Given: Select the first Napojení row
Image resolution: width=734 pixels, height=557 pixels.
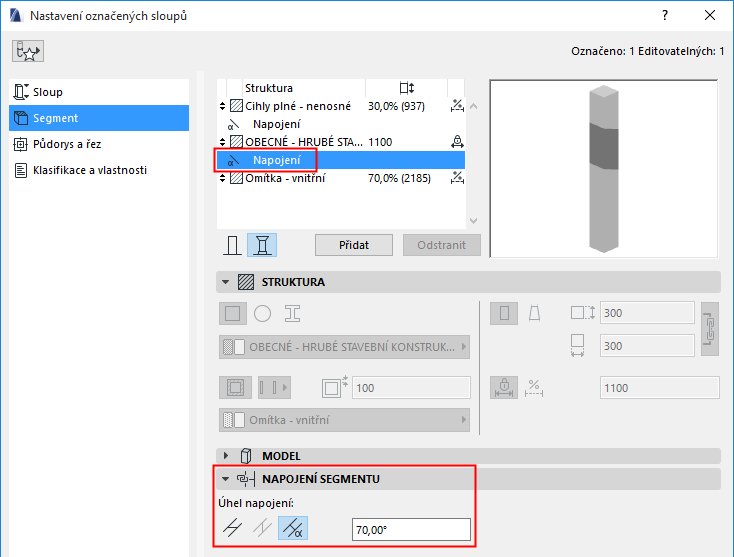Looking at the screenshot, I should pos(341,124).
